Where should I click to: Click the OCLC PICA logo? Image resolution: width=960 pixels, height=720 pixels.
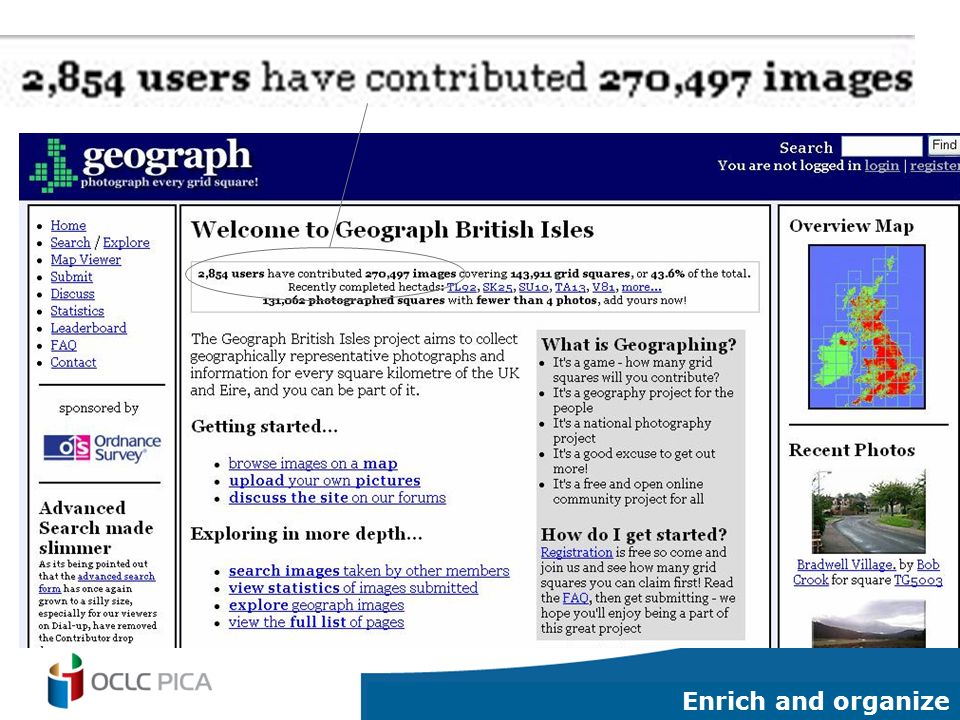pyautogui.click(x=130, y=681)
